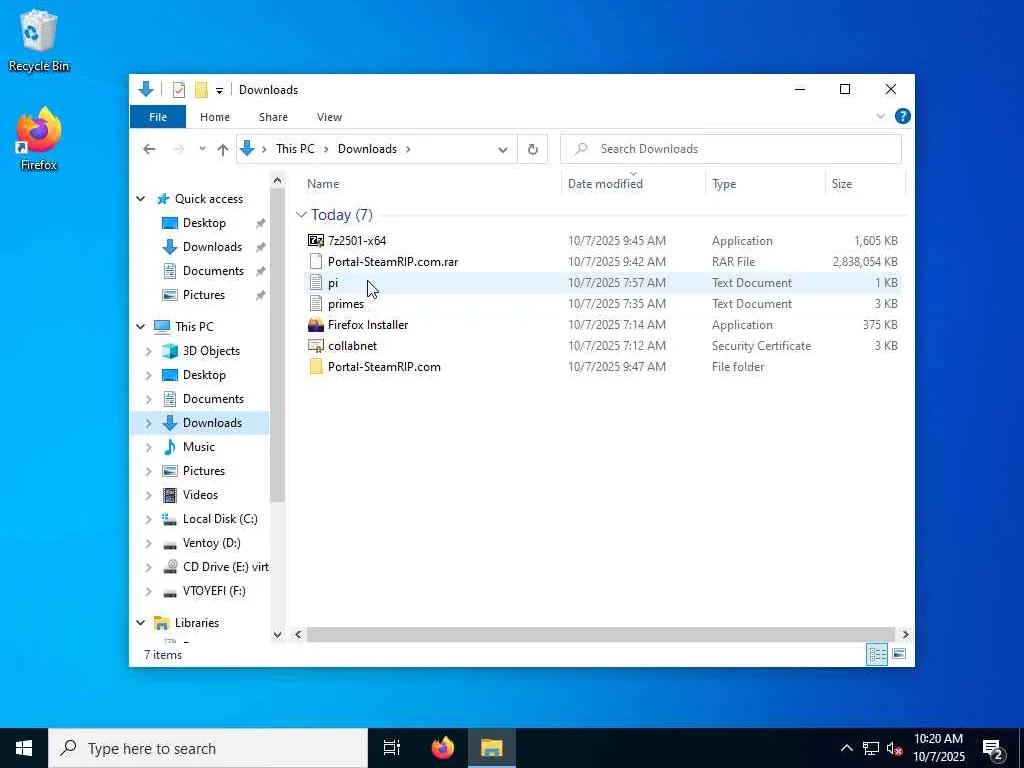The height and width of the screenshot is (768, 1024).
Task: Collapse the Quick access tree node
Action: (x=140, y=199)
